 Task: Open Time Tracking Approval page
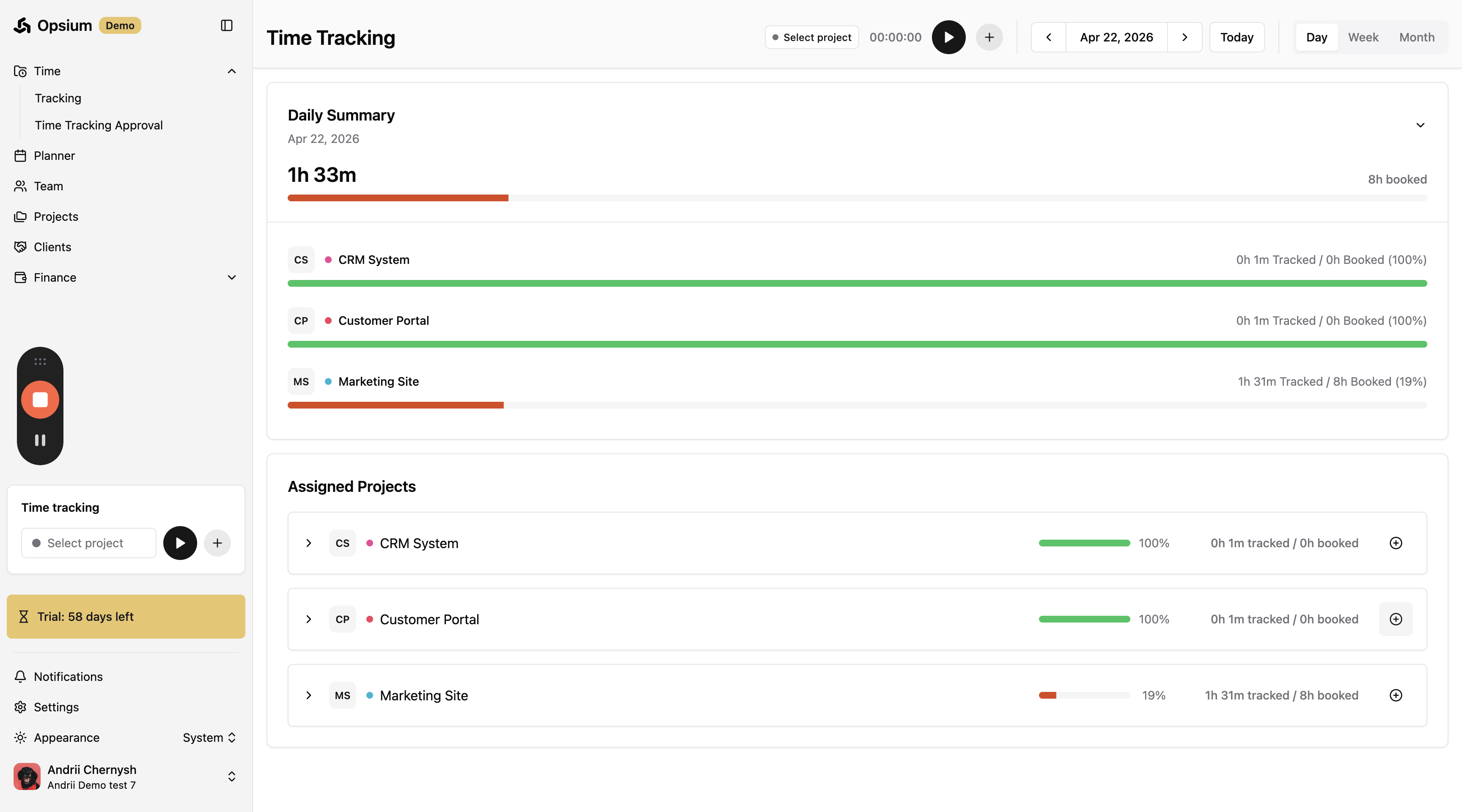tap(99, 126)
